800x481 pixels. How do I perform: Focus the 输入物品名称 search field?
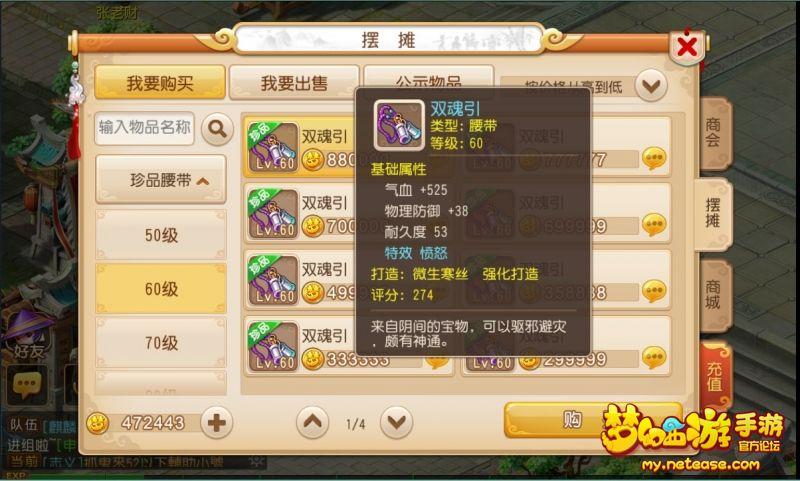144,128
